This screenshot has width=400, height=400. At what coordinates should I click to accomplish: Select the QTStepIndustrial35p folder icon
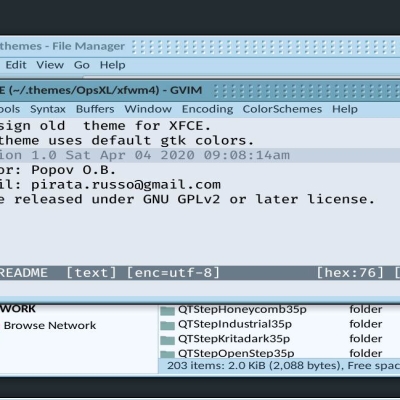(167, 325)
